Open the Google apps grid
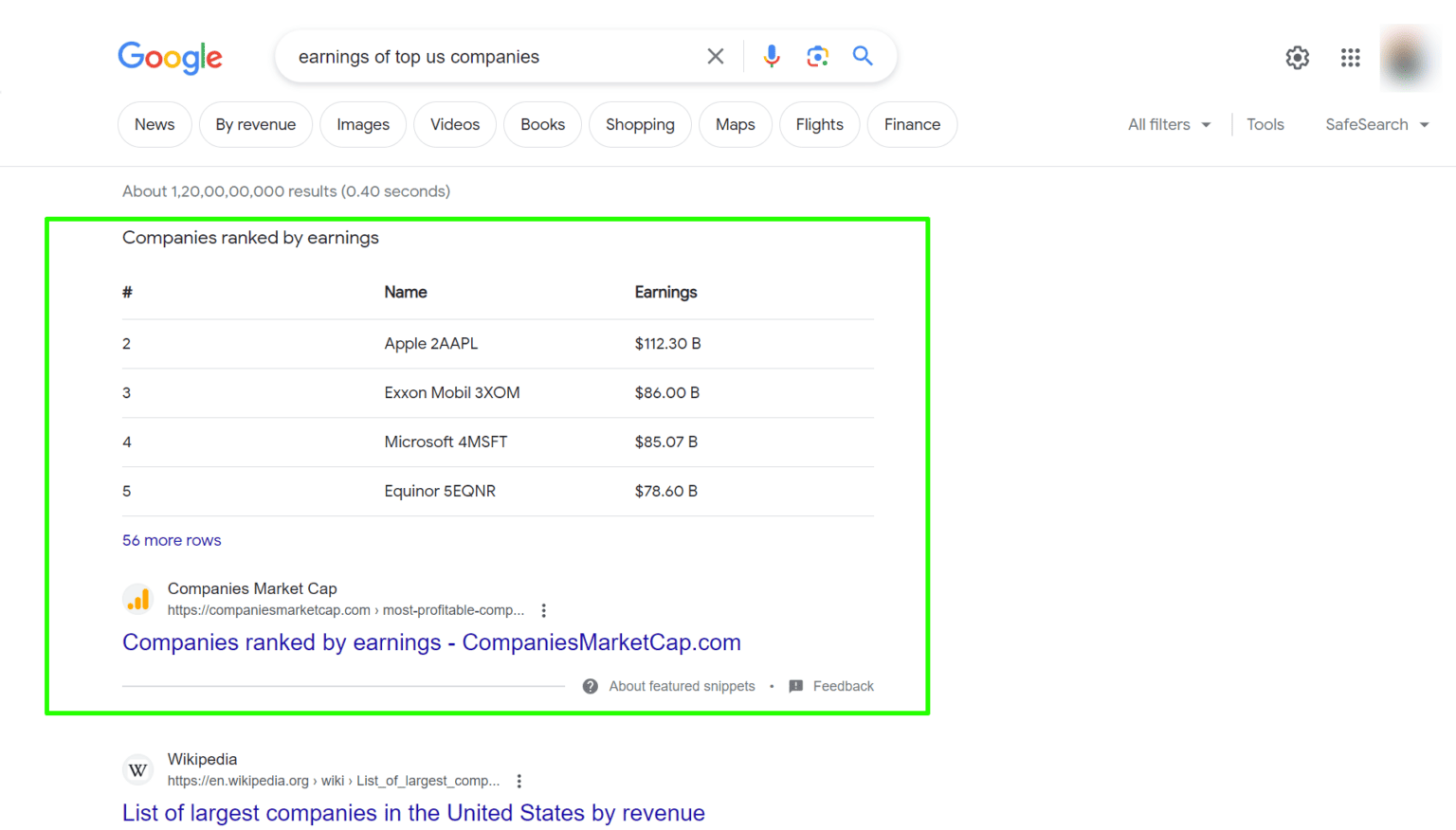Viewport: 1456px width, 830px height. [1350, 57]
